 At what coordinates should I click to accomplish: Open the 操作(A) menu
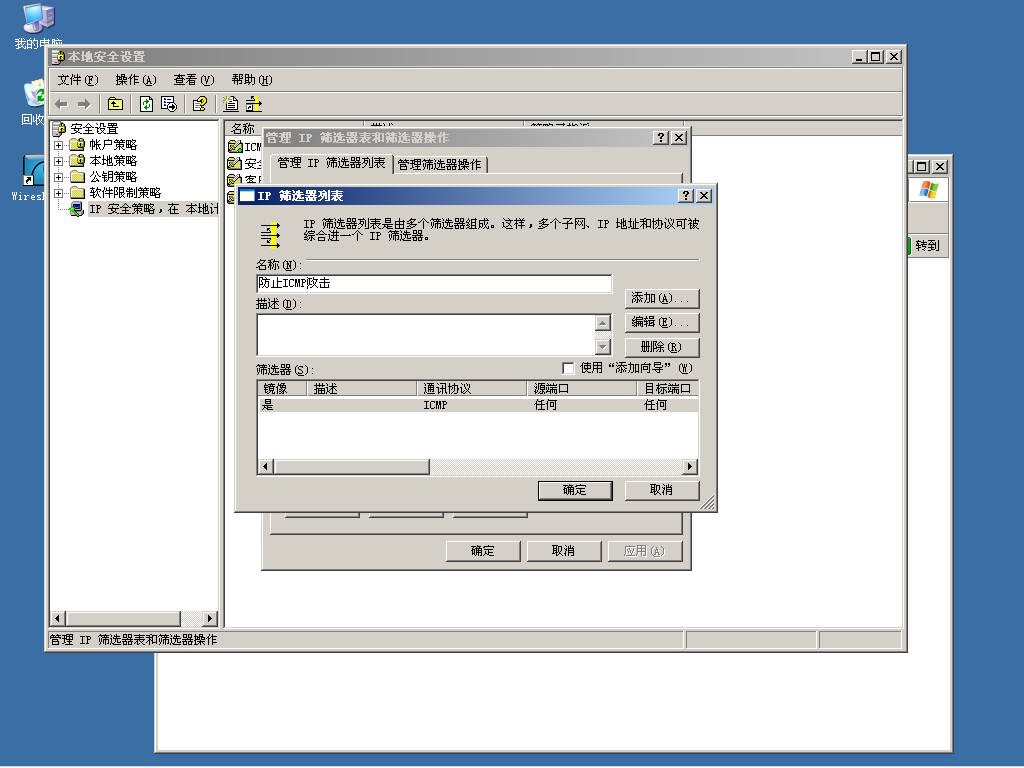coord(136,80)
